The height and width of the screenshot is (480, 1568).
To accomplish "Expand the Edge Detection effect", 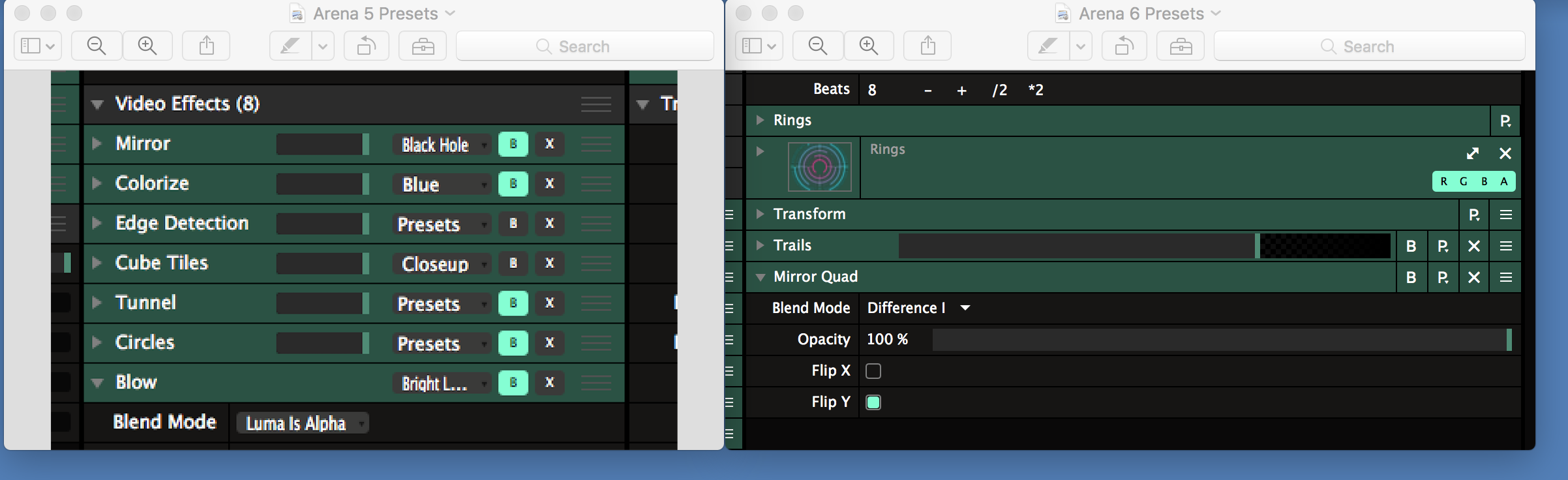I will pyautogui.click(x=97, y=223).
